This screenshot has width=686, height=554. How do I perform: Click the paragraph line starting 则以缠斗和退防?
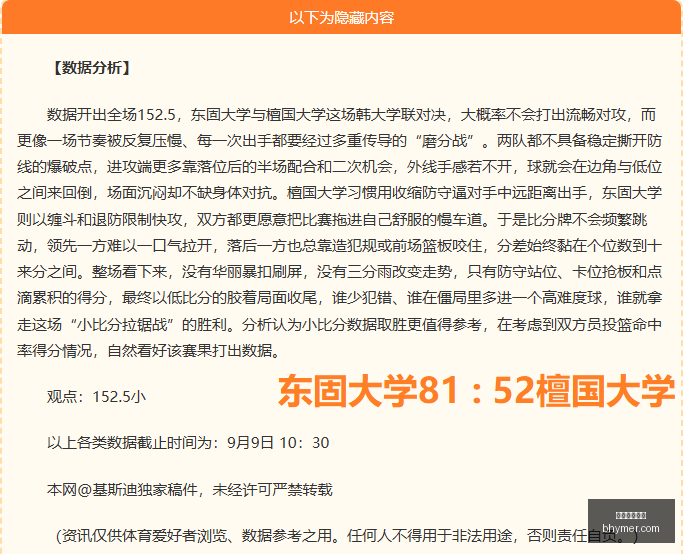[x=332, y=219]
